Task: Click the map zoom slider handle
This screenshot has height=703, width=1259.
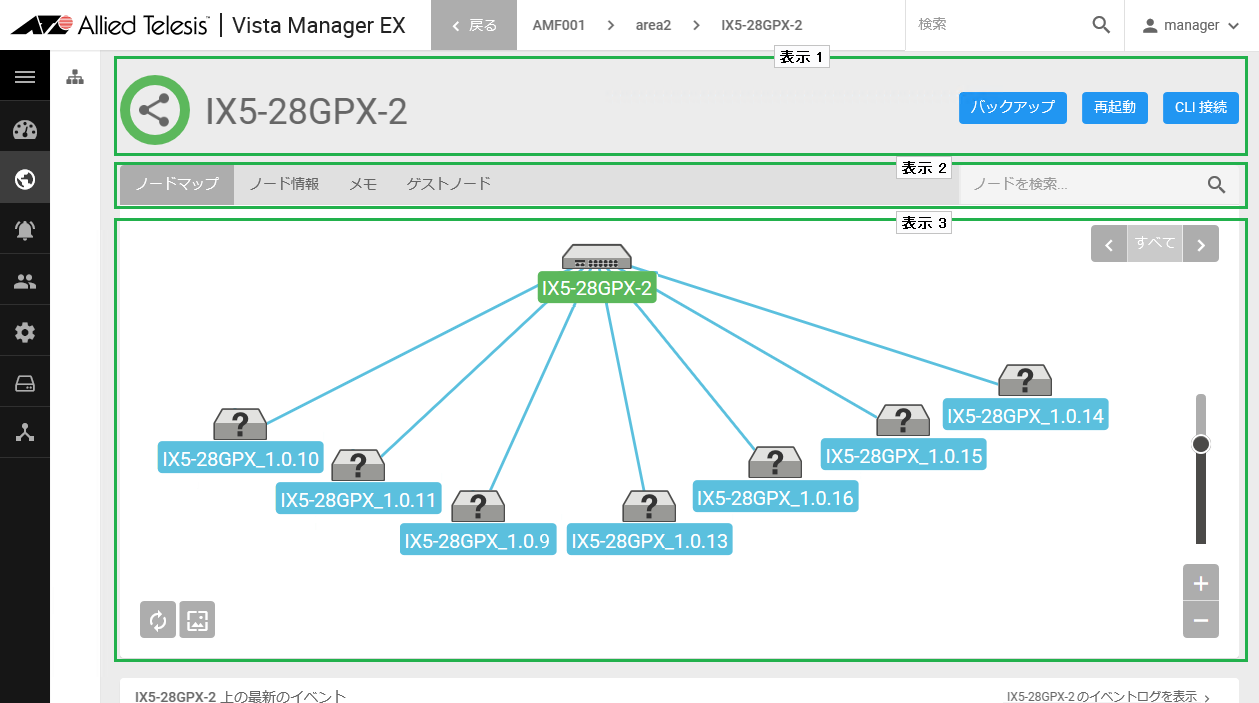Action: 1201,444
